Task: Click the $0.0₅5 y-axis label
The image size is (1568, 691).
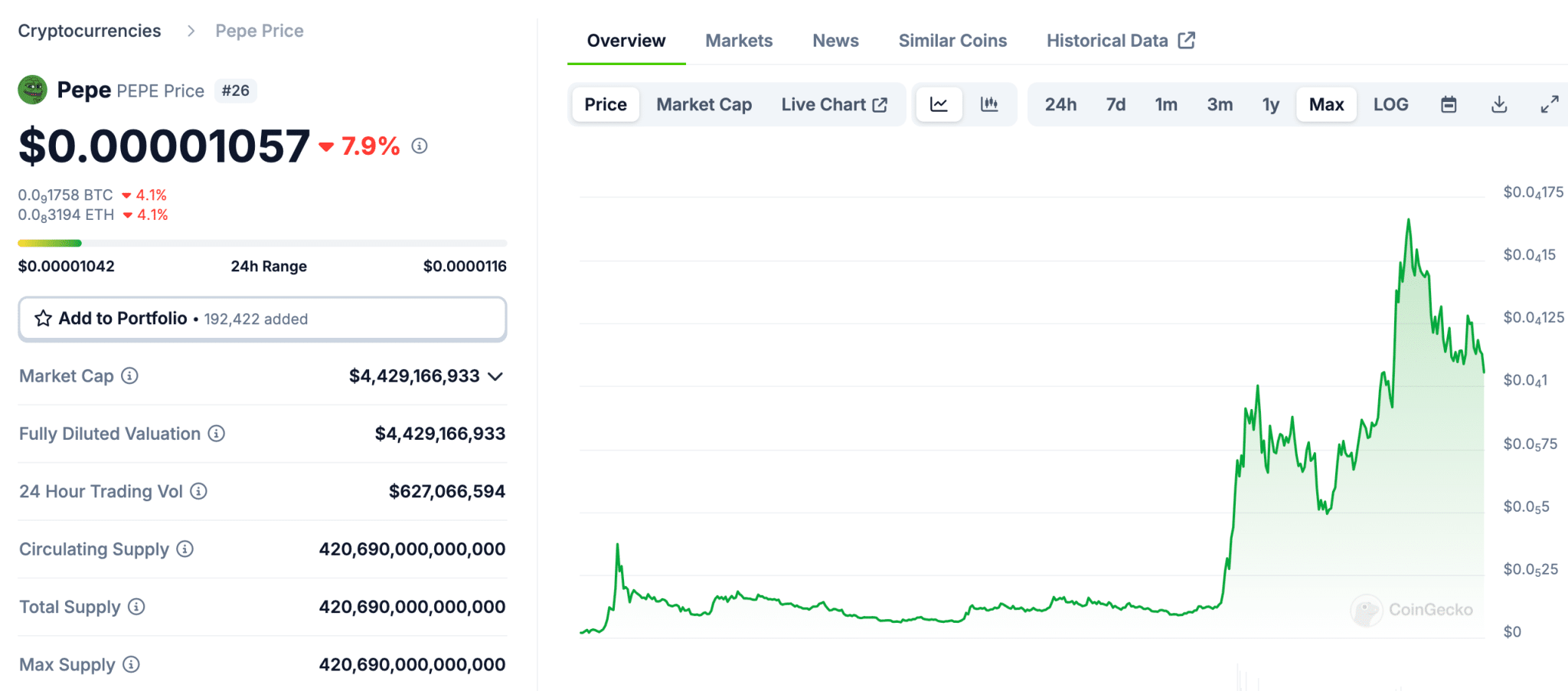Action: 1526,507
